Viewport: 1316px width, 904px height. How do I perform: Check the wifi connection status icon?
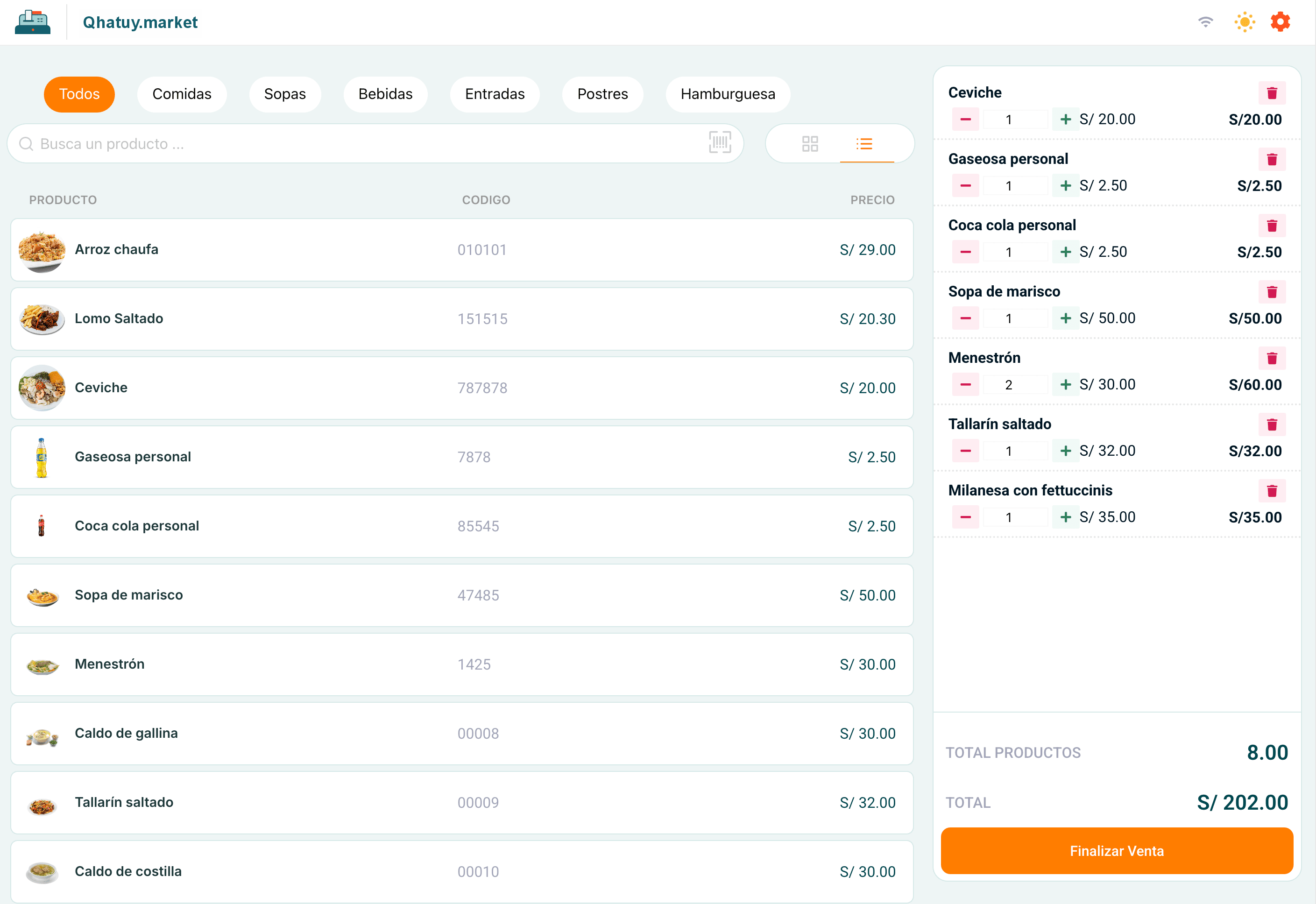coord(1205,22)
